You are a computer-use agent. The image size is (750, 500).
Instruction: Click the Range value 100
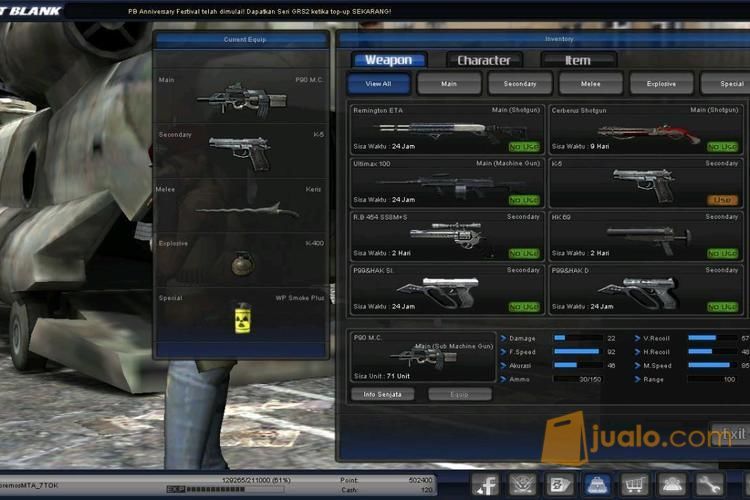coord(729,379)
